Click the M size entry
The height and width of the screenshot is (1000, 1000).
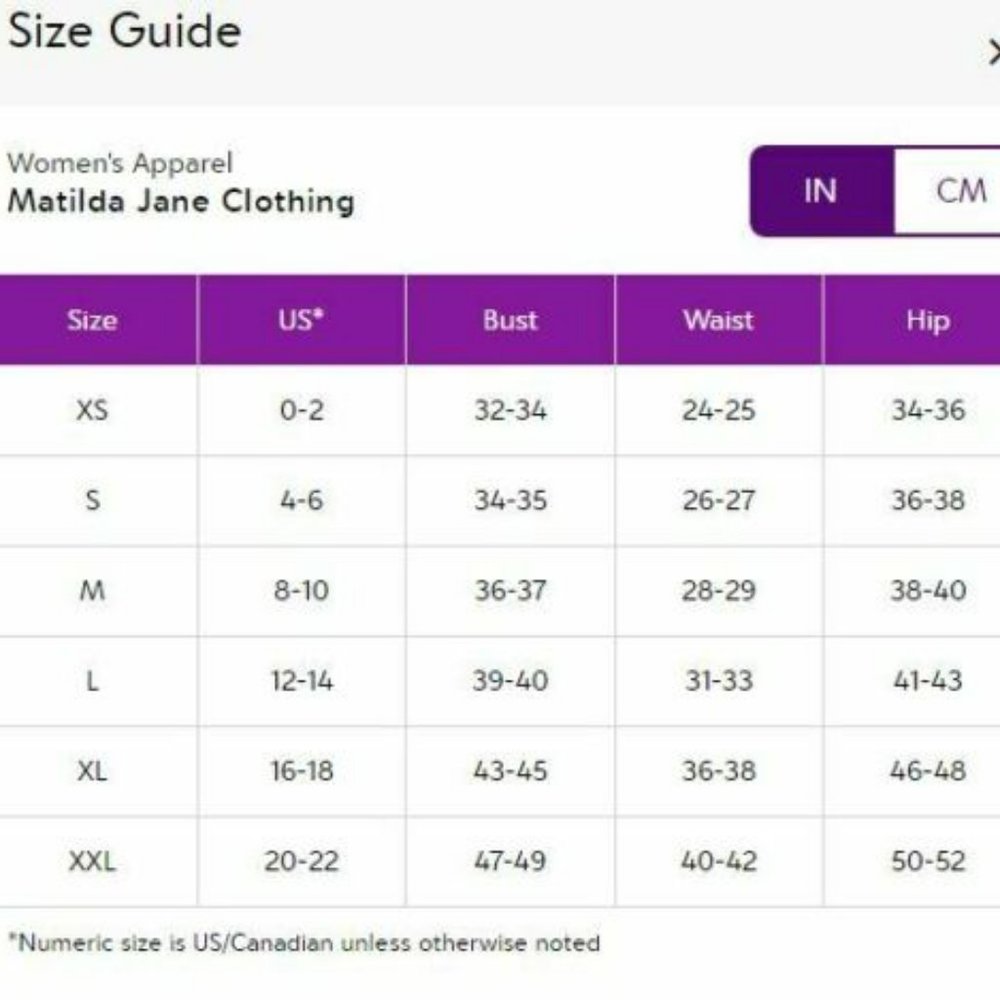click(93, 590)
